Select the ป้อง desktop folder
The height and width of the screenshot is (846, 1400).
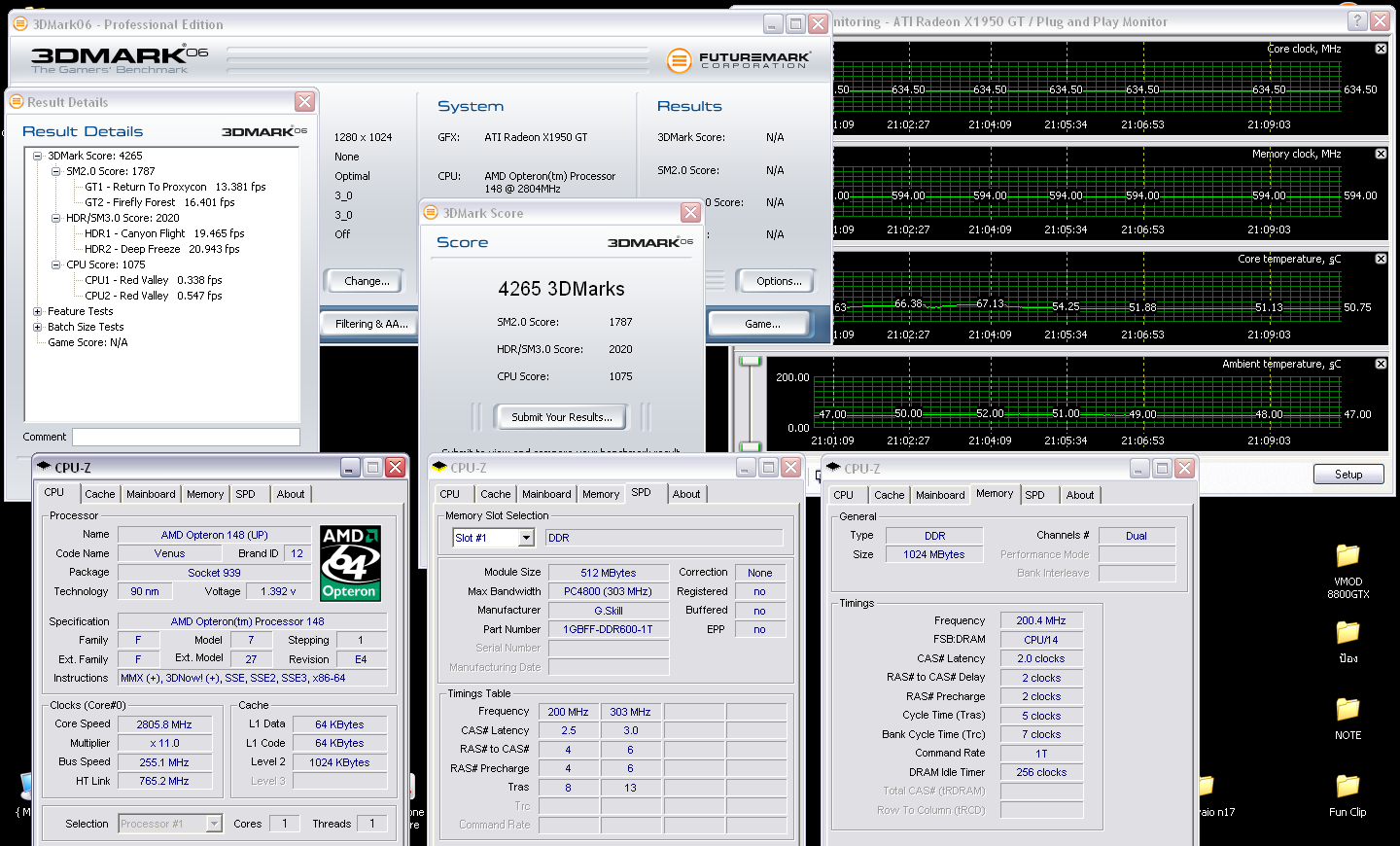coord(1347,643)
